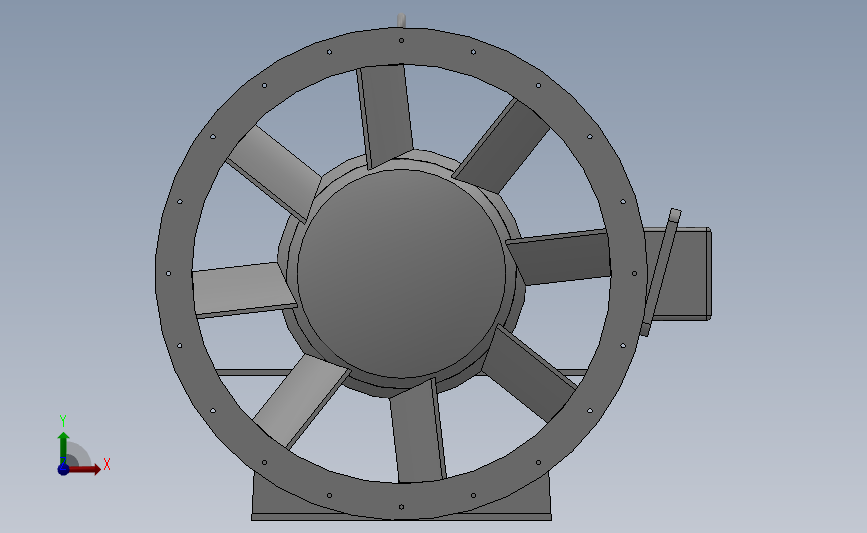
Task: Pick the slanted lever rod near terminal box
Action: point(660,272)
